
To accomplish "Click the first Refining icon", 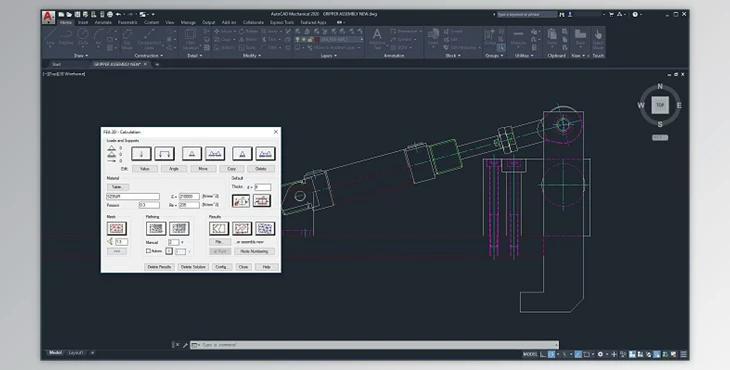I will click(156, 229).
